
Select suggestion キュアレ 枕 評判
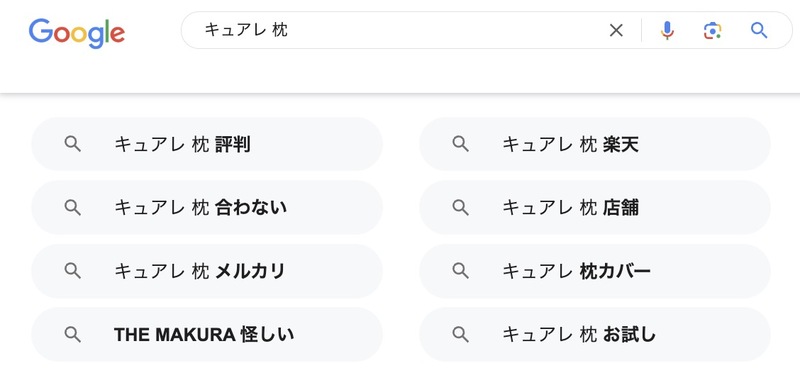[207, 144]
